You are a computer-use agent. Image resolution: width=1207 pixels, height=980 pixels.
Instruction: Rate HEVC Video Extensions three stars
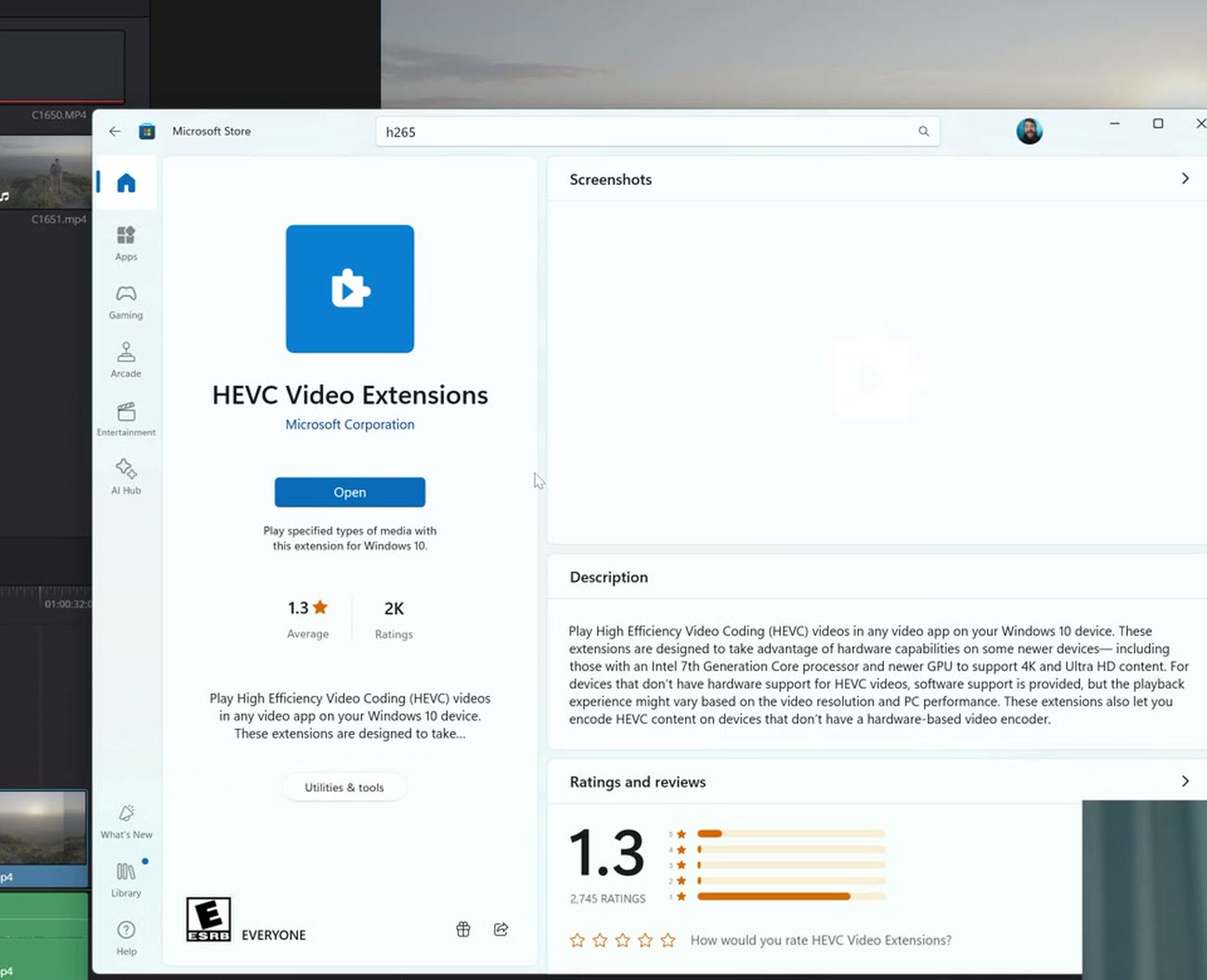coord(622,940)
